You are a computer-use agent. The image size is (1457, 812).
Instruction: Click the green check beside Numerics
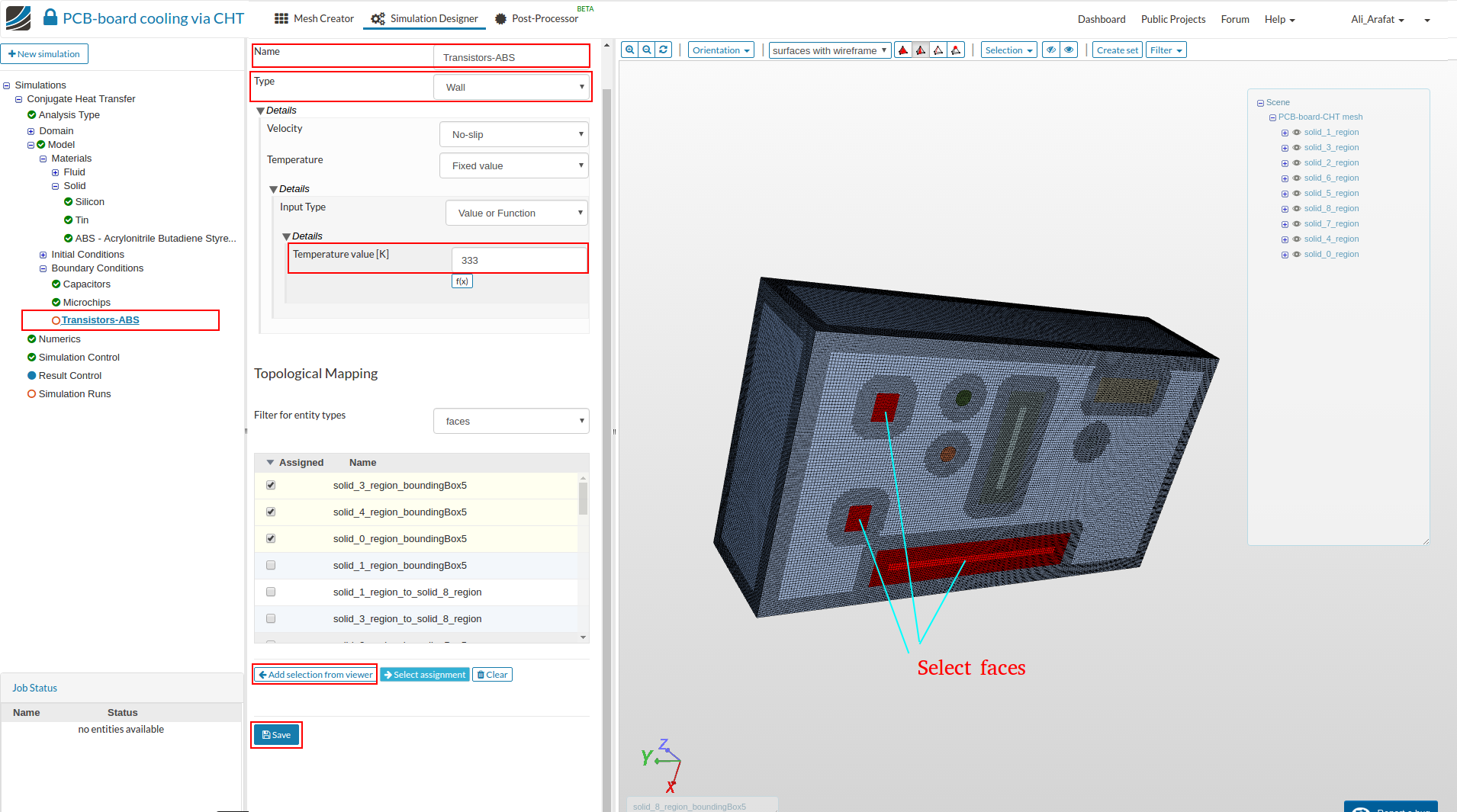click(x=32, y=339)
